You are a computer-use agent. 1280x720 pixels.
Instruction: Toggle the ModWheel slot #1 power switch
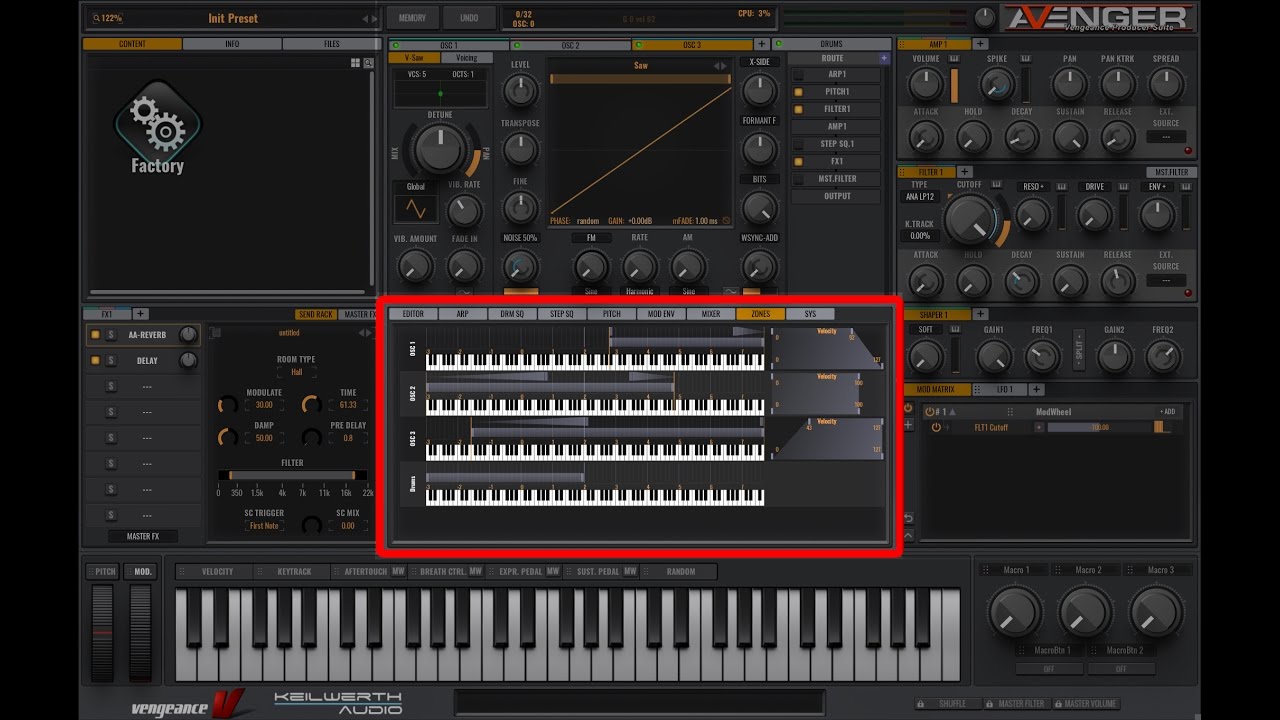pos(929,412)
